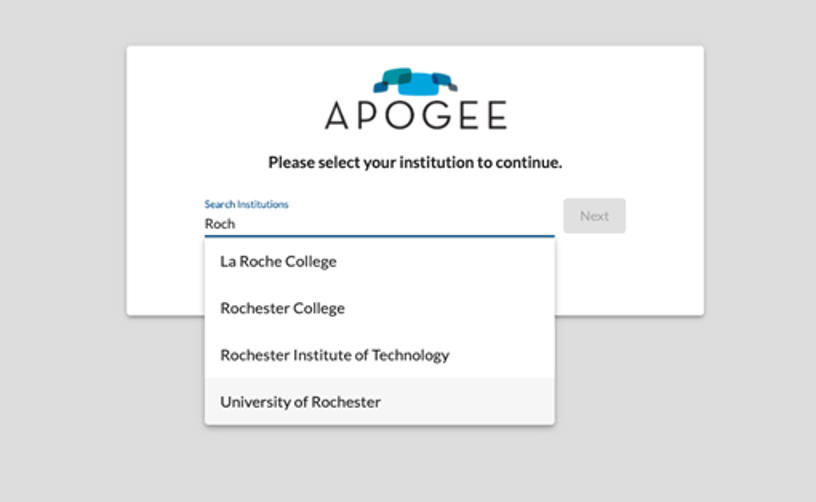The height and width of the screenshot is (502, 816).
Task: Click the Apogee blue squares logo icon
Action: (415, 82)
